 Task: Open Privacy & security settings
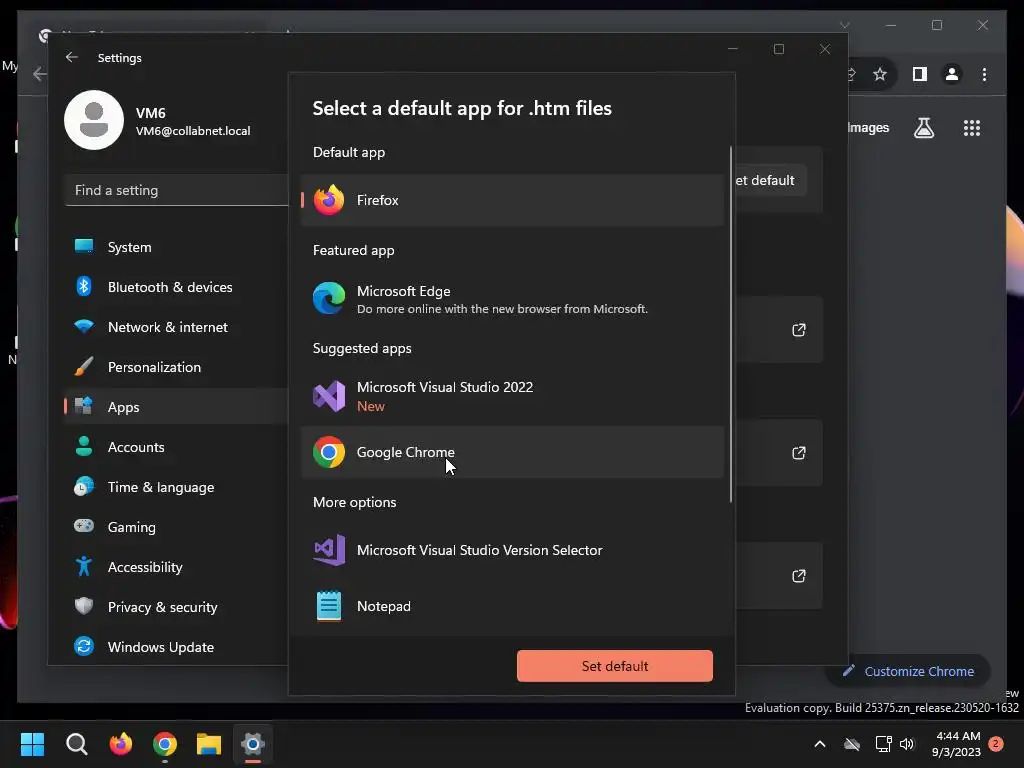[176, 607]
